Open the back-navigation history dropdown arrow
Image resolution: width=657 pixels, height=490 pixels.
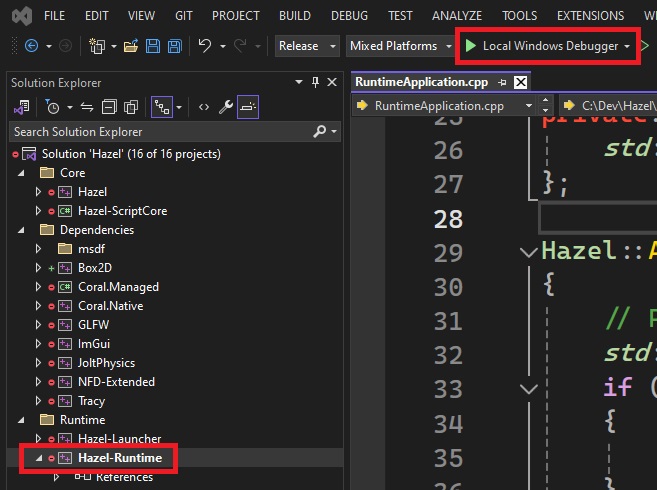point(49,46)
